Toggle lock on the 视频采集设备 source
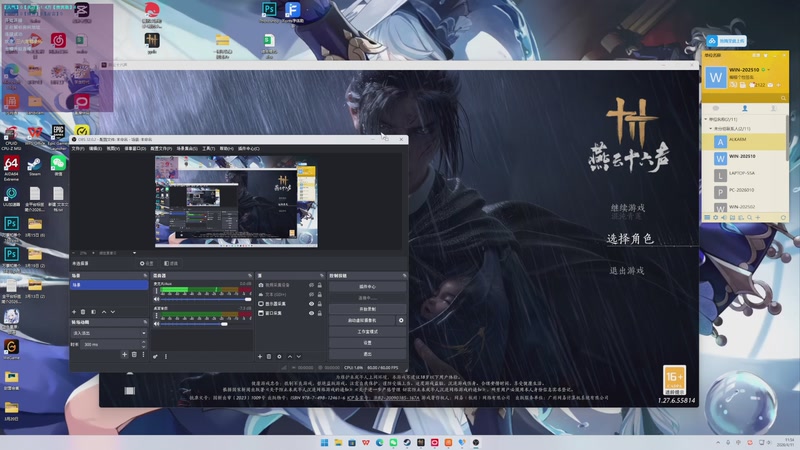Image resolution: width=800 pixels, height=450 pixels. click(320, 285)
